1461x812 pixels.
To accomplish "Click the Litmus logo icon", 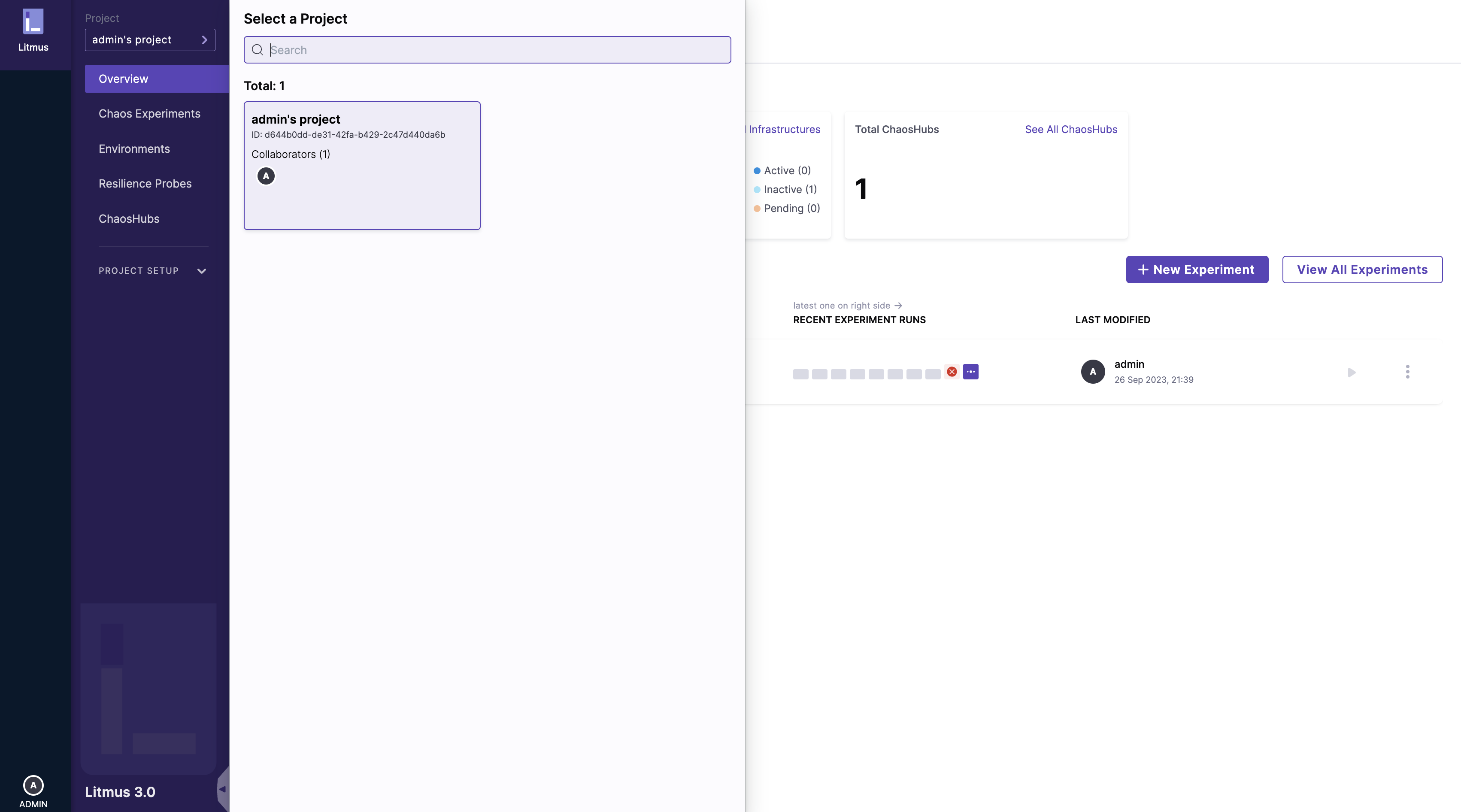I will click(33, 21).
